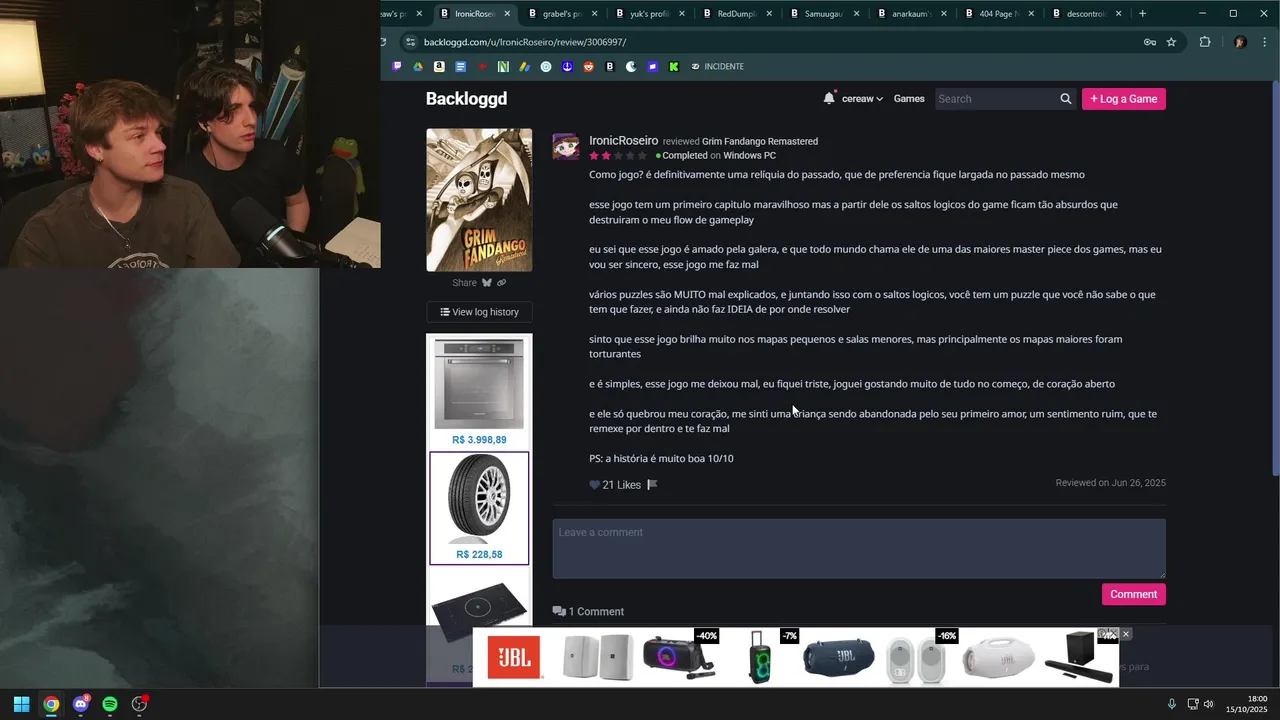Open Grim Fandango Remastered cover image
The height and width of the screenshot is (720, 1280).
tap(479, 200)
